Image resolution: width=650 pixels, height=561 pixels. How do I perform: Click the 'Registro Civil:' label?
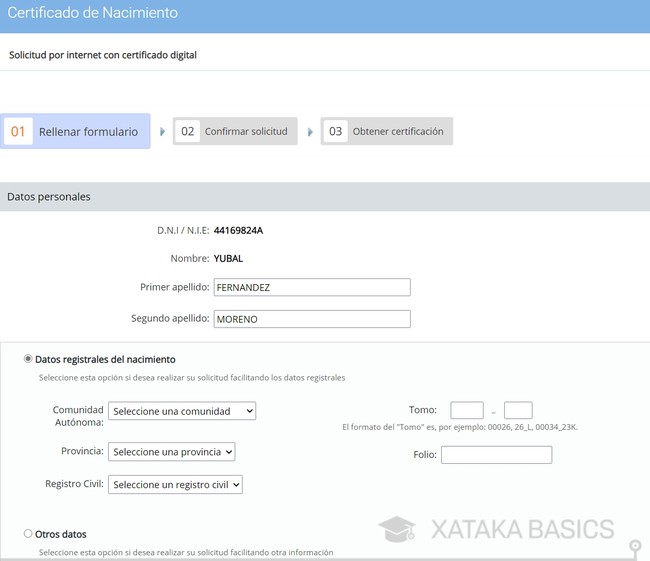click(x=74, y=483)
